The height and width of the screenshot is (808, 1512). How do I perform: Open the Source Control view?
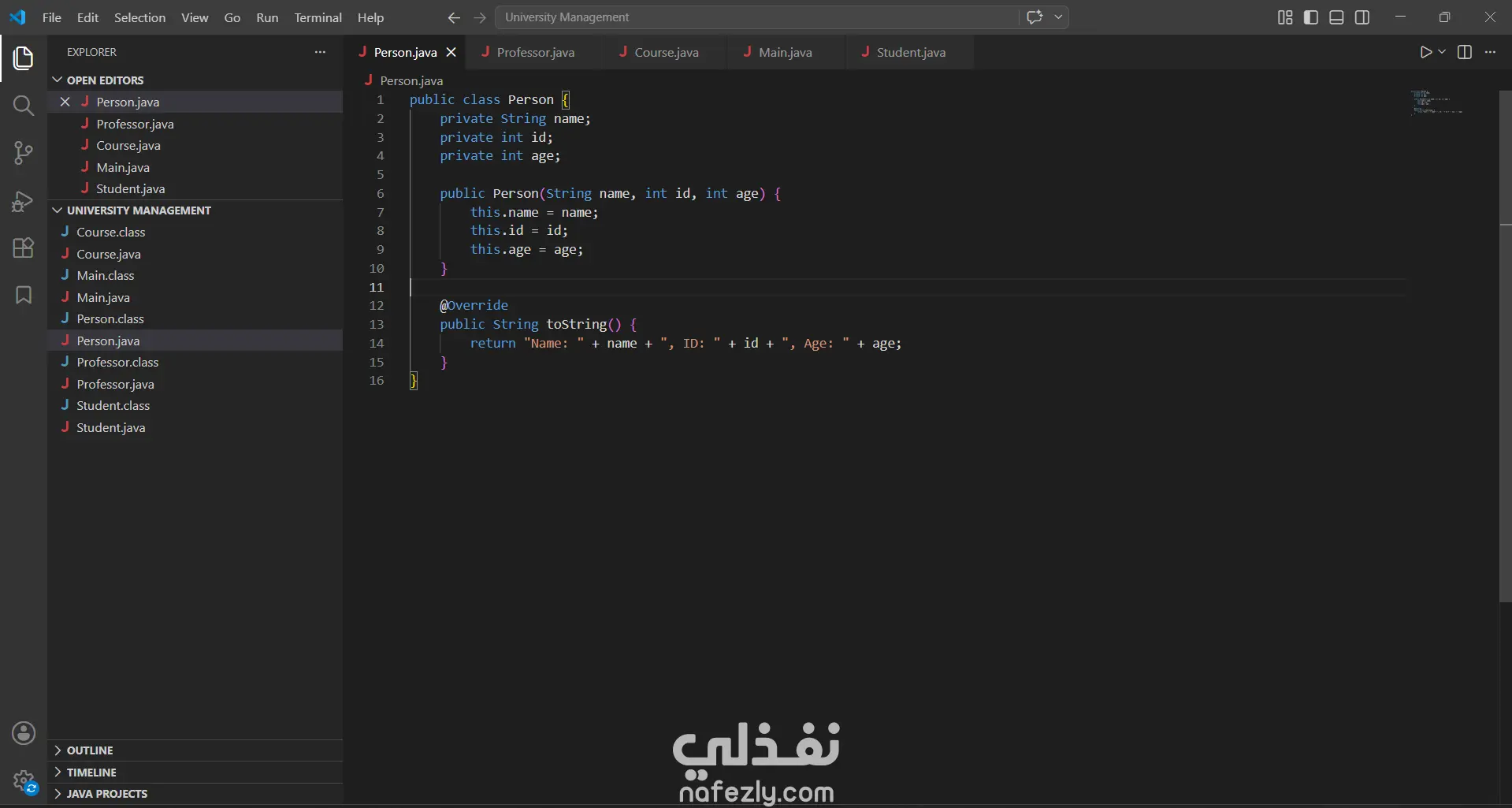(24, 153)
